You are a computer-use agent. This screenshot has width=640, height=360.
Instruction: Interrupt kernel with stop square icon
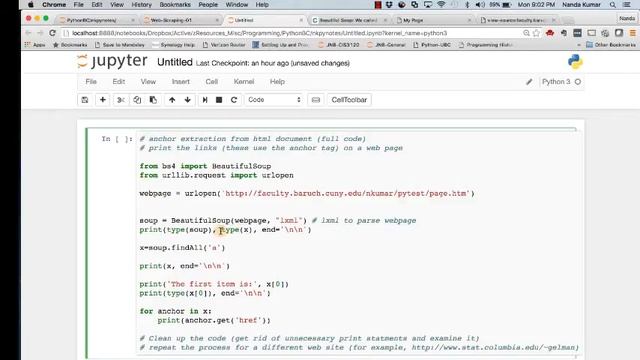point(219,100)
